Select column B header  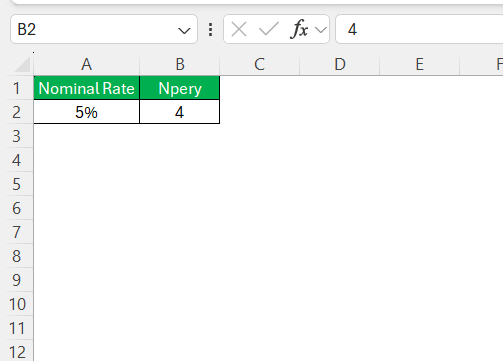(x=180, y=64)
